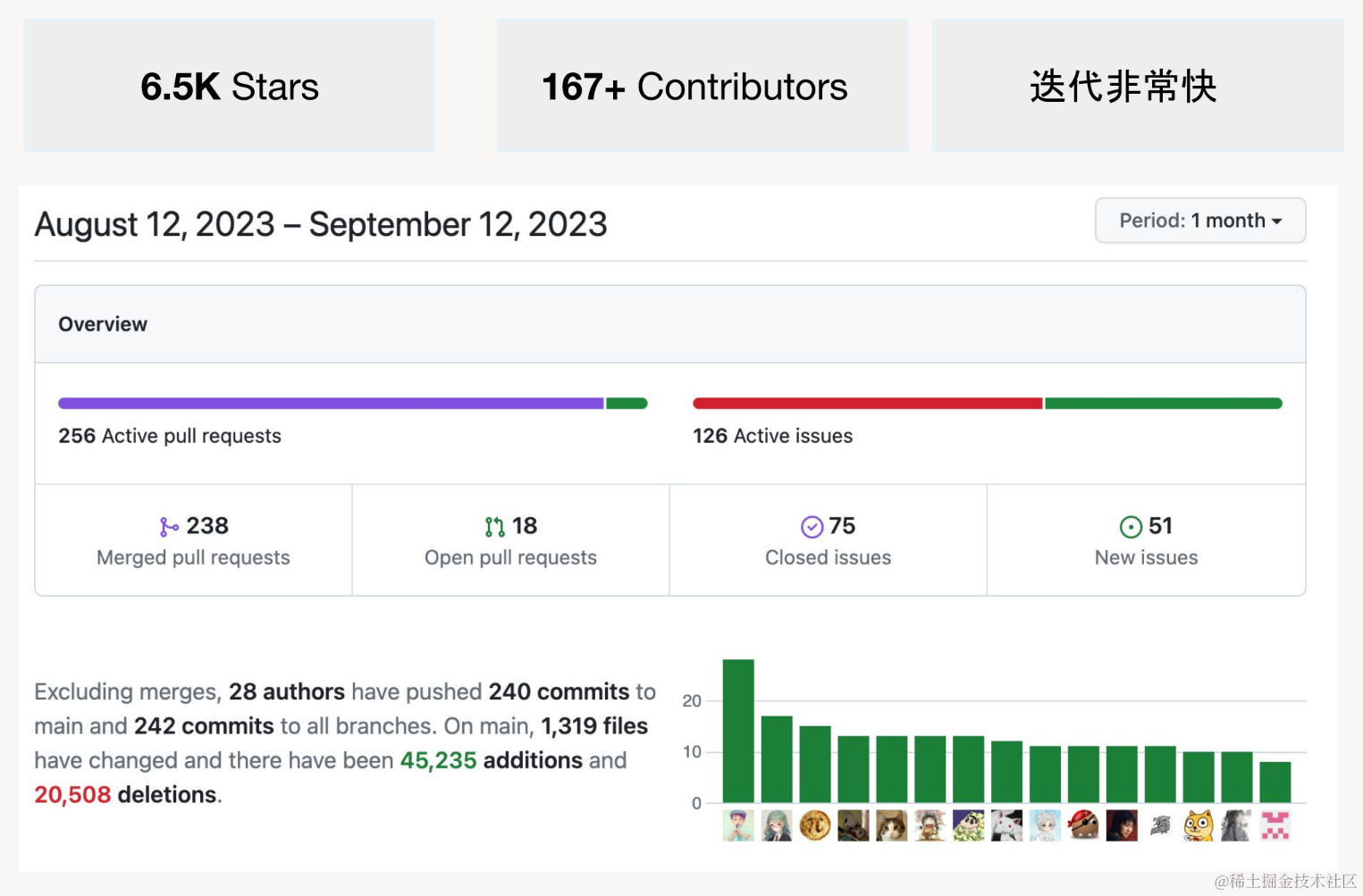
Task: Click the cat photo contributor avatar
Action: pyautogui.click(x=891, y=825)
